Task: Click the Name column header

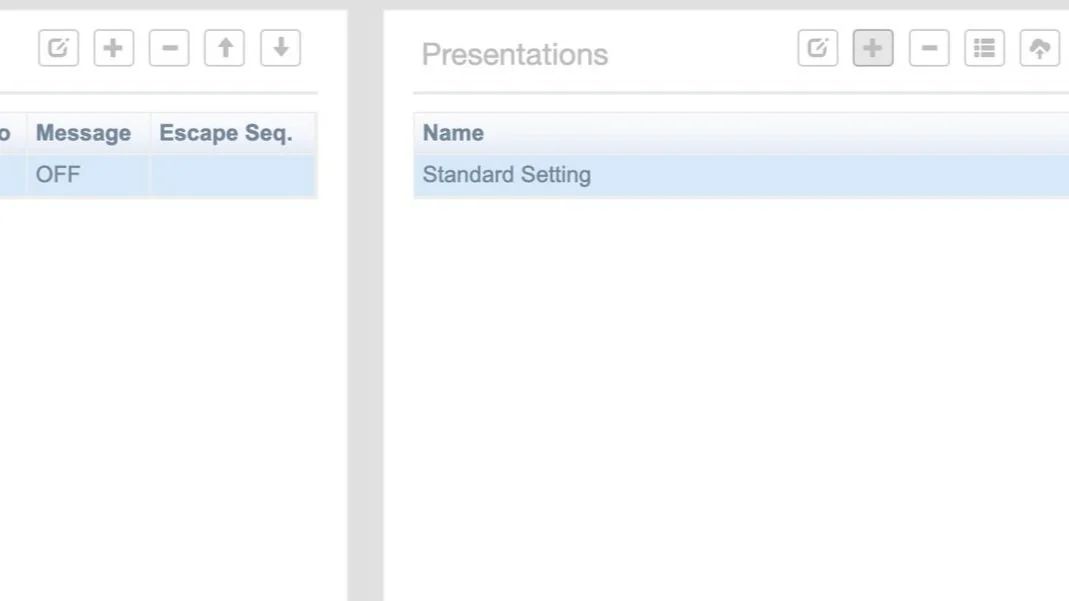Action: tap(453, 133)
